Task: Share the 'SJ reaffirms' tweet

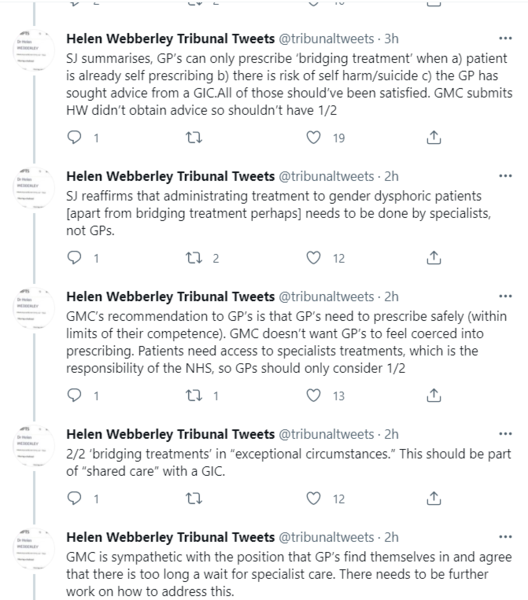Action: [433, 258]
